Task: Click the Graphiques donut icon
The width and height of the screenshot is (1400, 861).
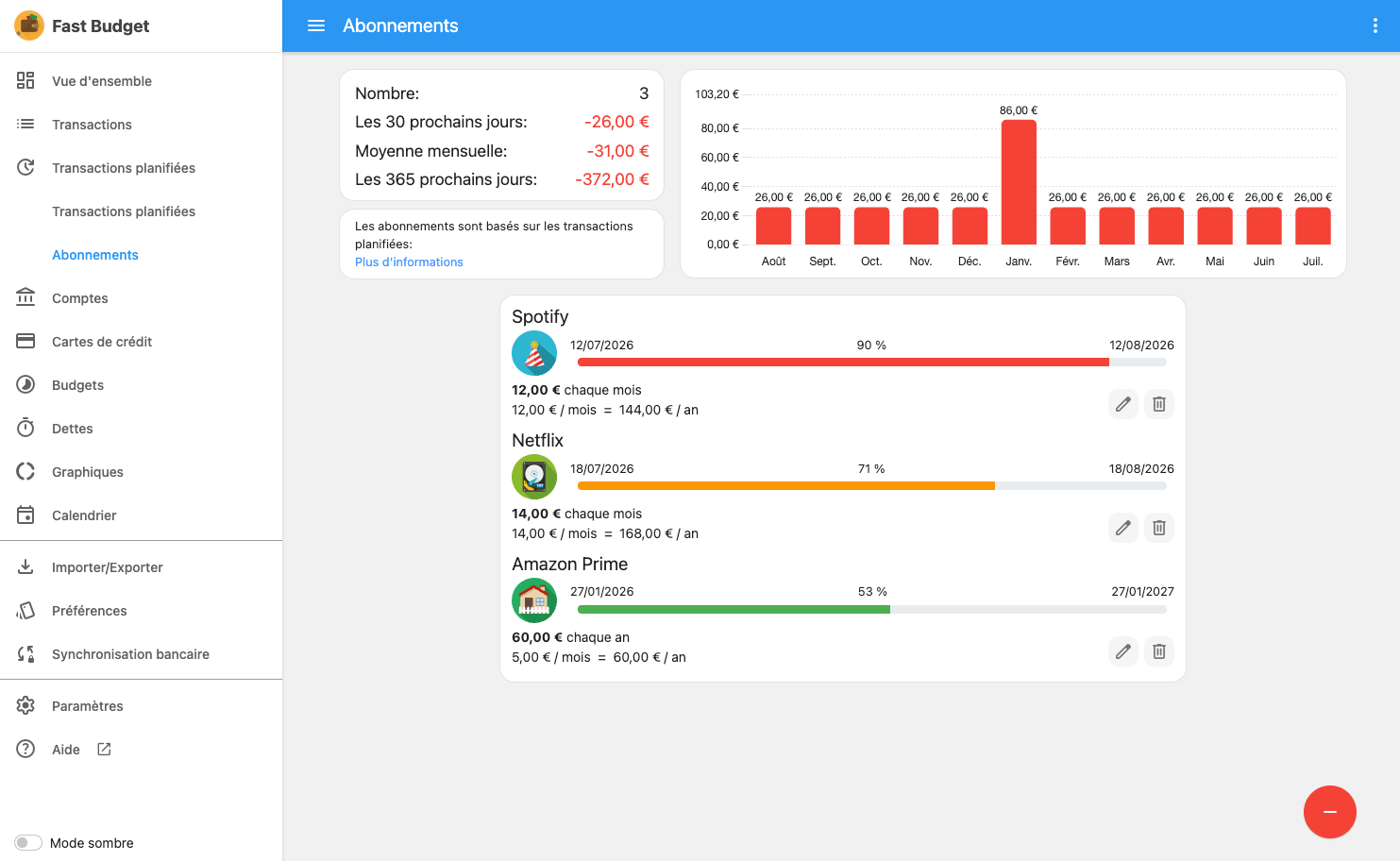Action: (25, 471)
